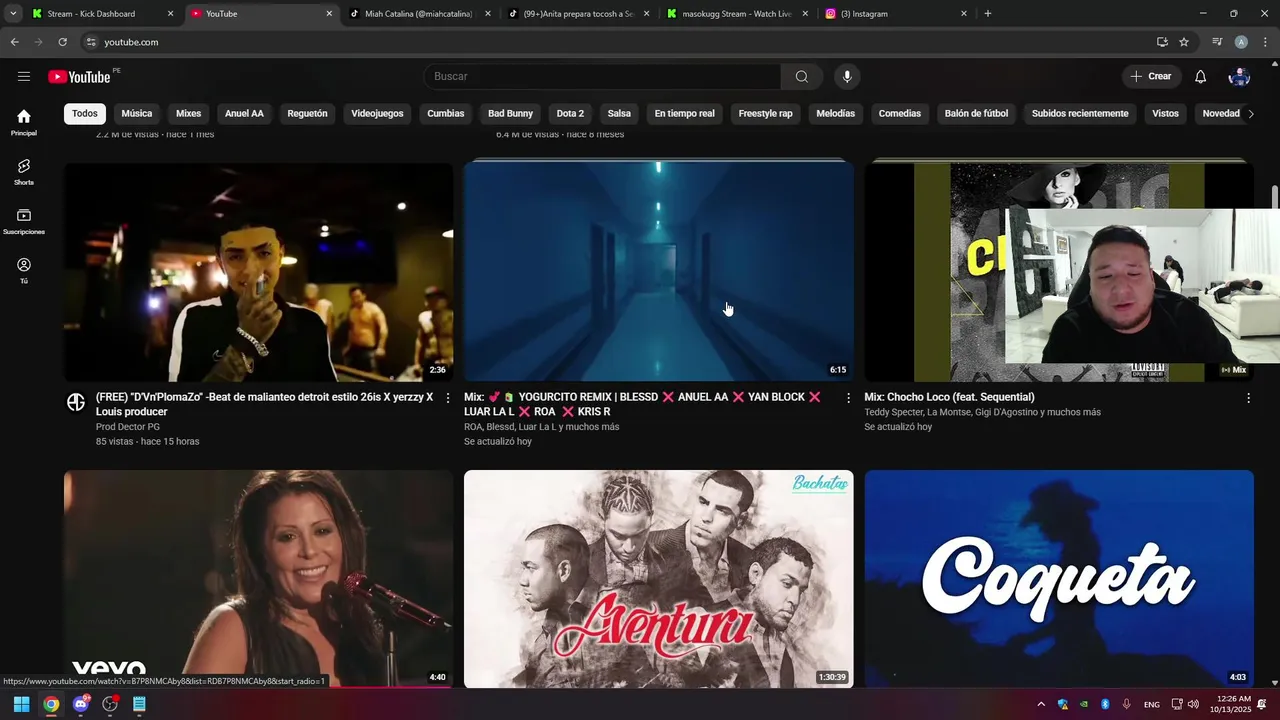Filter by Balón de fútbol chip
The image size is (1280, 720).
[976, 114]
